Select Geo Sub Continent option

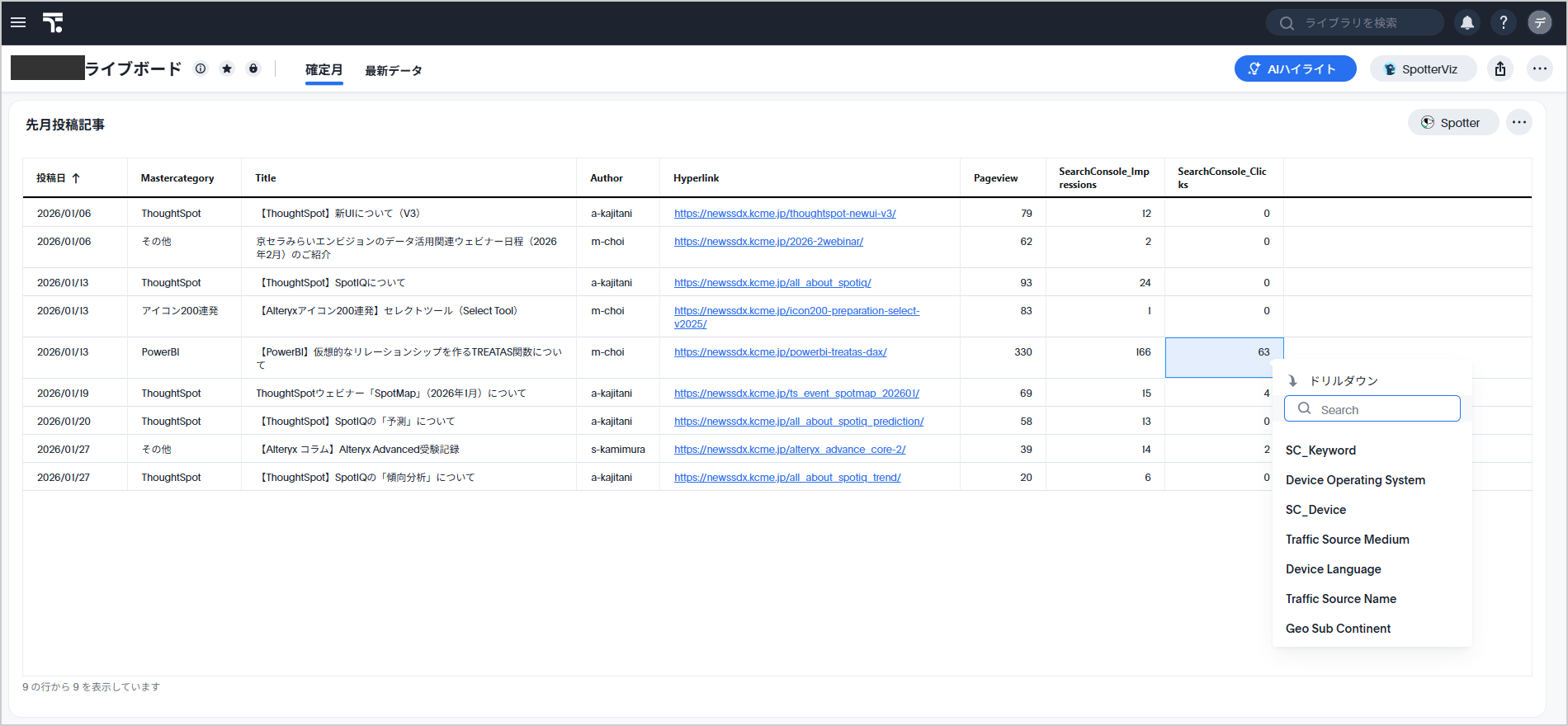pyautogui.click(x=1338, y=629)
